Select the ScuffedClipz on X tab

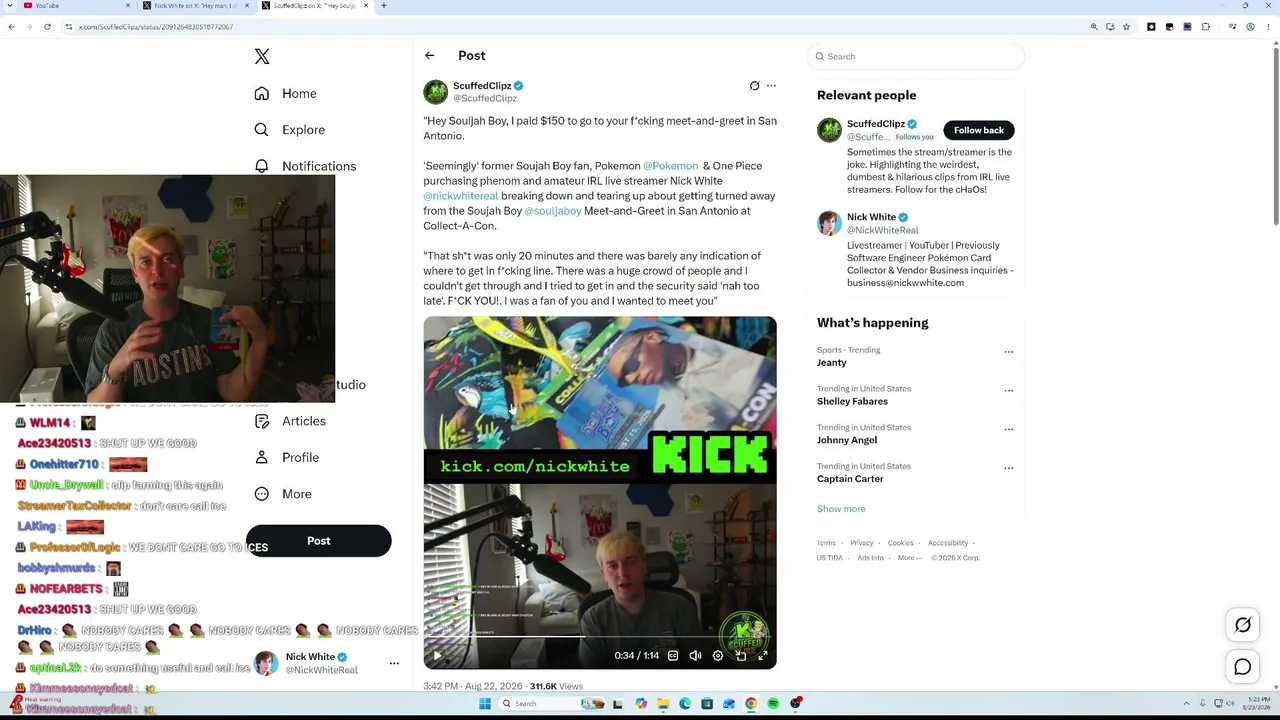point(314,6)
